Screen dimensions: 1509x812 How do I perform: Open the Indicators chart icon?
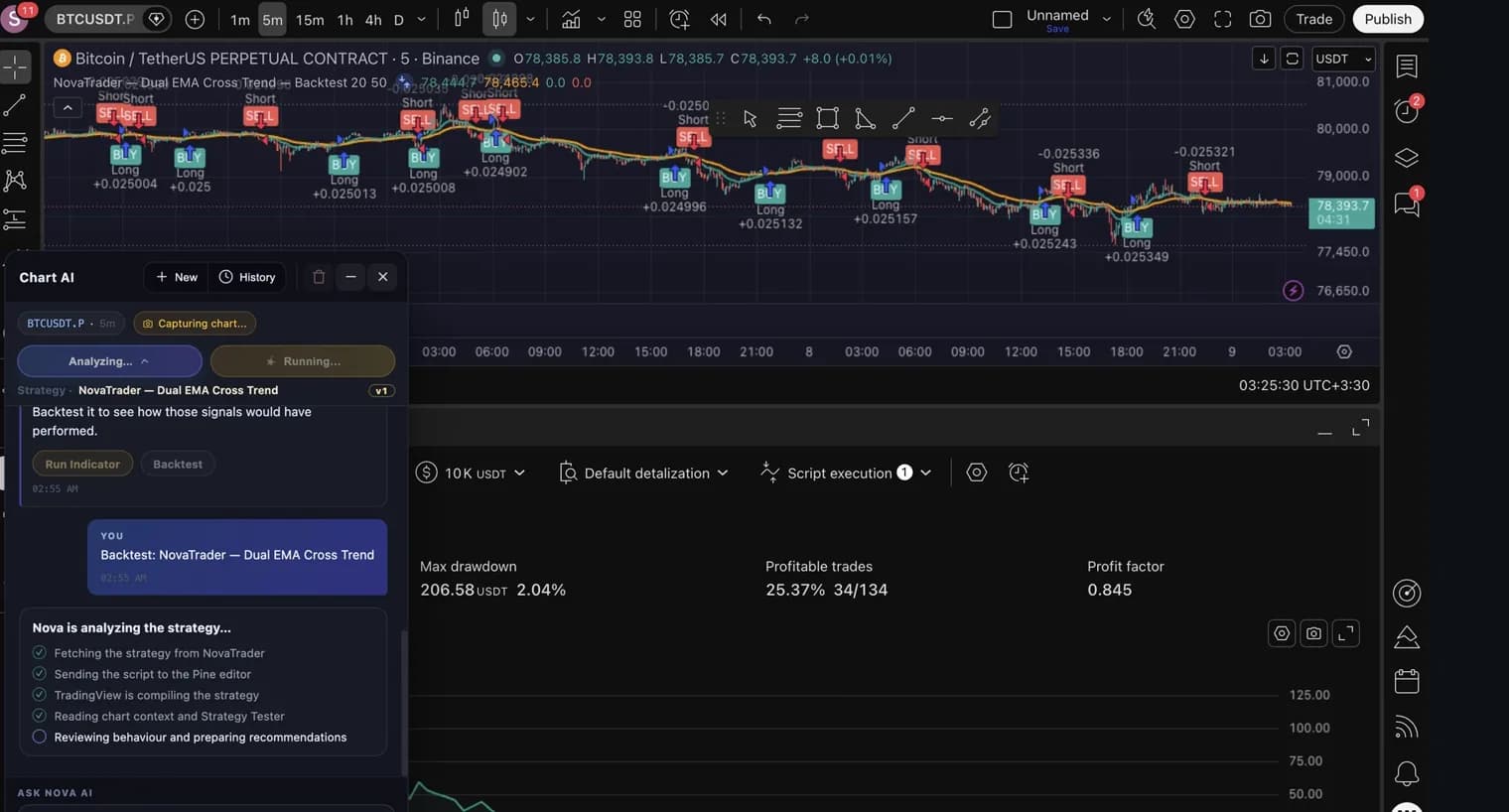point(571,19)
